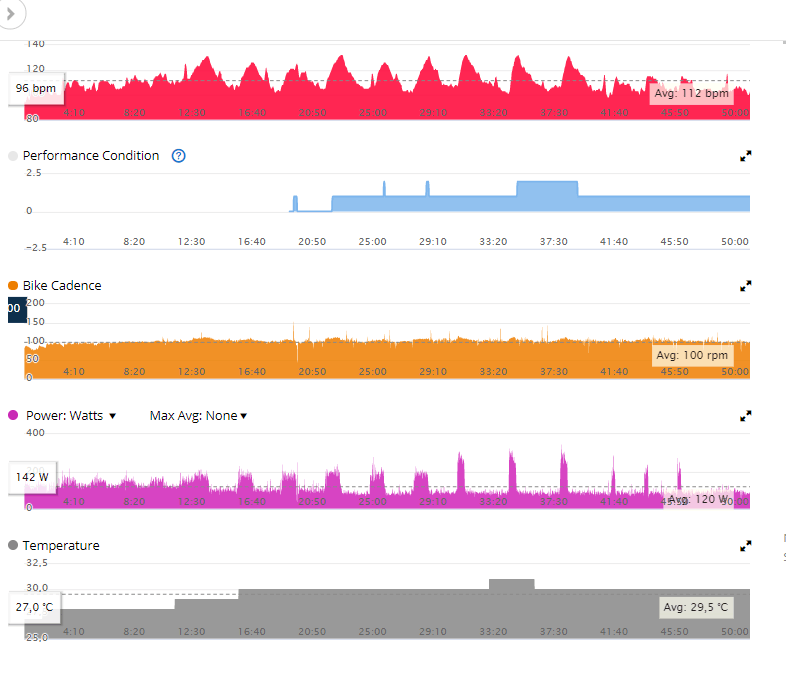This screenshot has width=786, height=676.
Task: Click the Bike Cadence title
Action: tap(62, 286)
